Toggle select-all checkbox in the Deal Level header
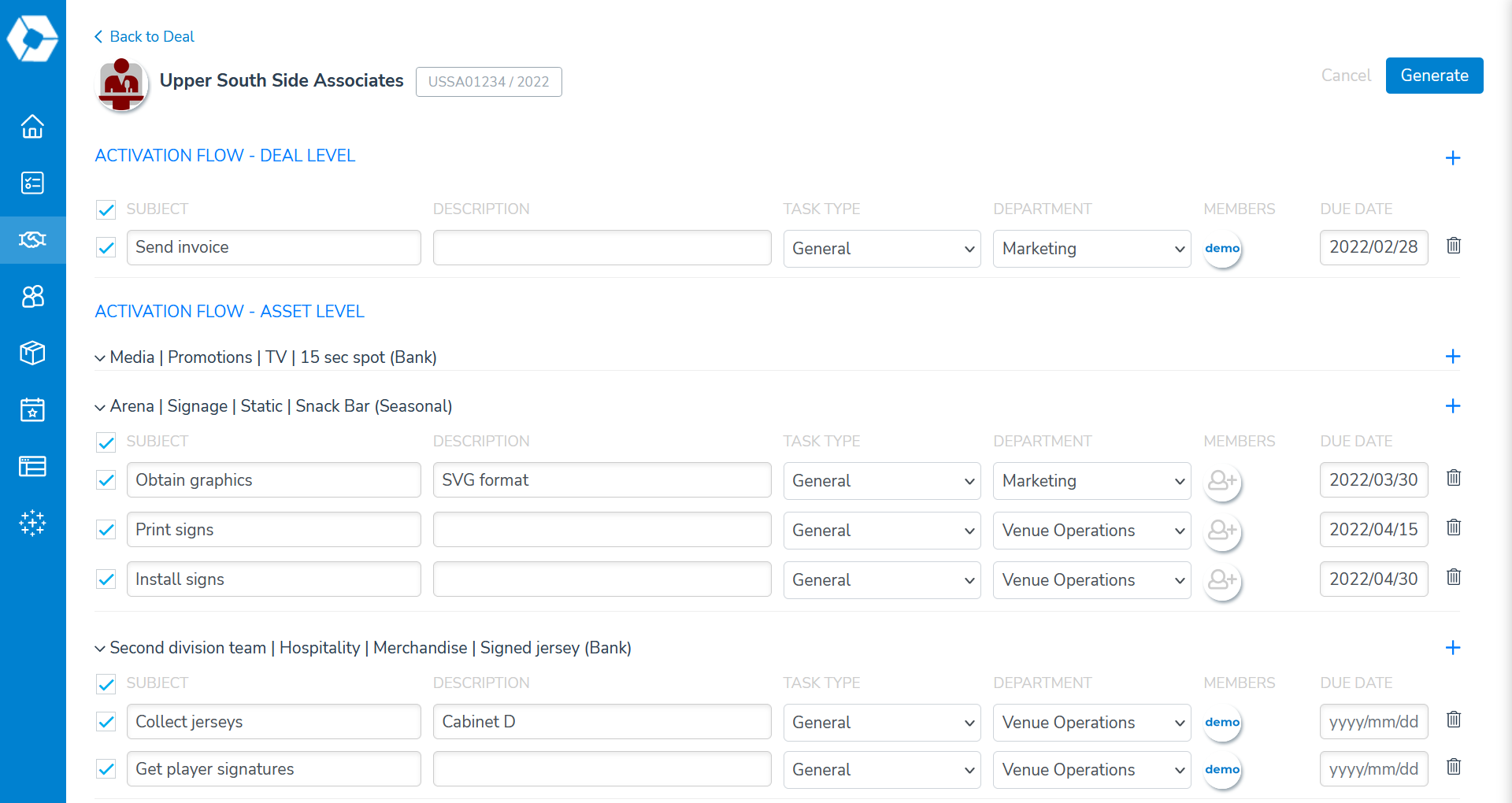 click(106, 209)
